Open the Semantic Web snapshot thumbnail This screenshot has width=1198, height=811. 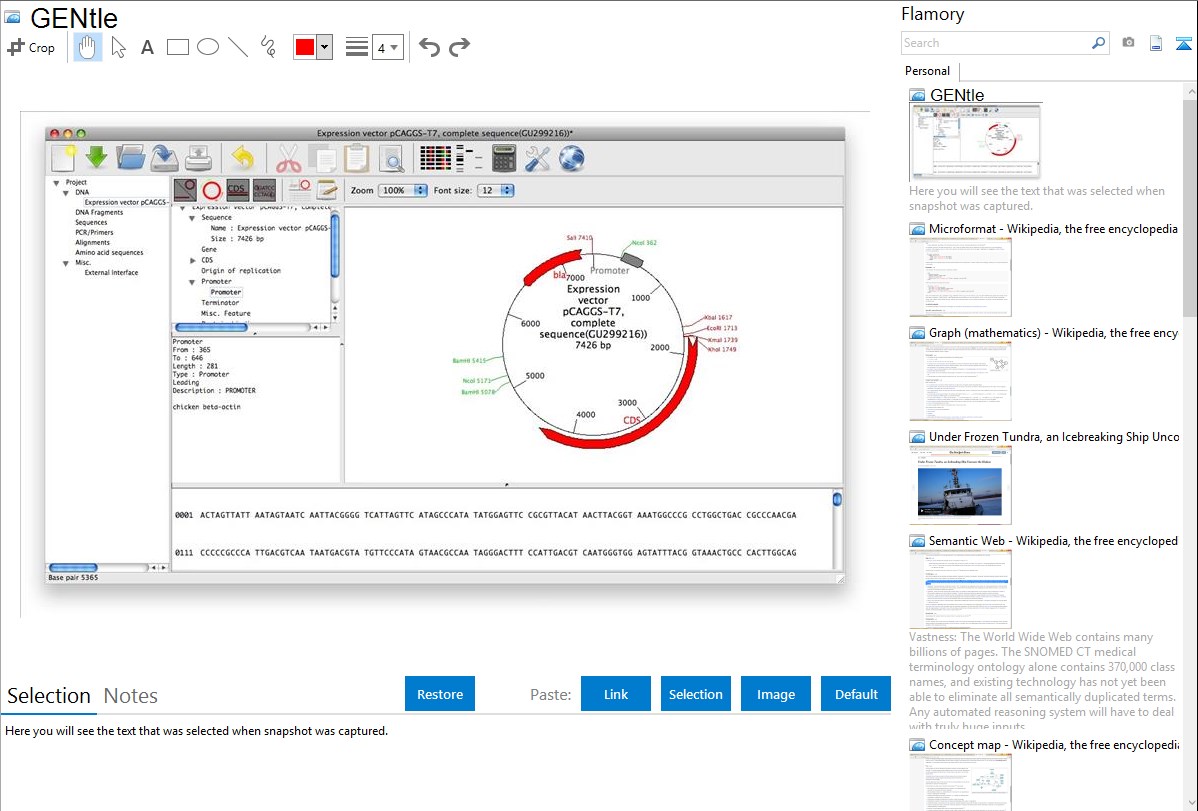tap(960, 589)
